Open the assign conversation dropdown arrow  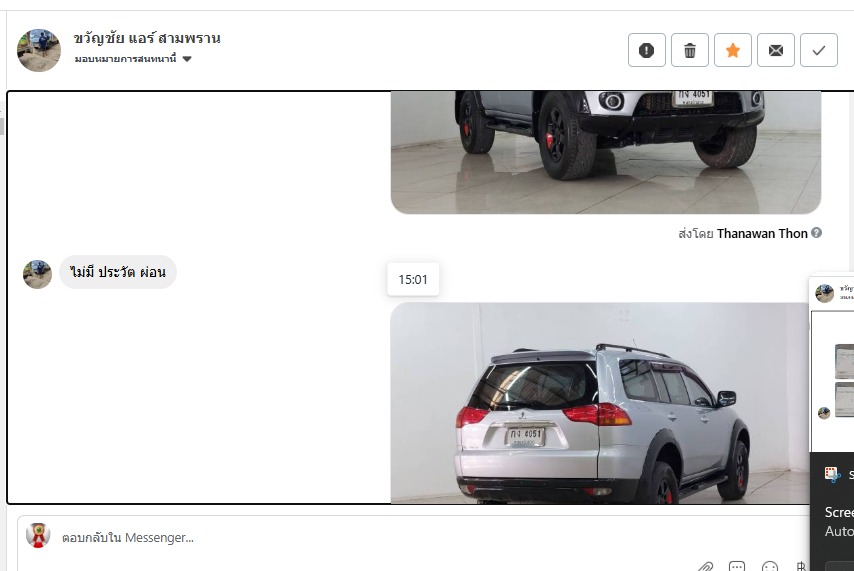(x=187, y=59)
